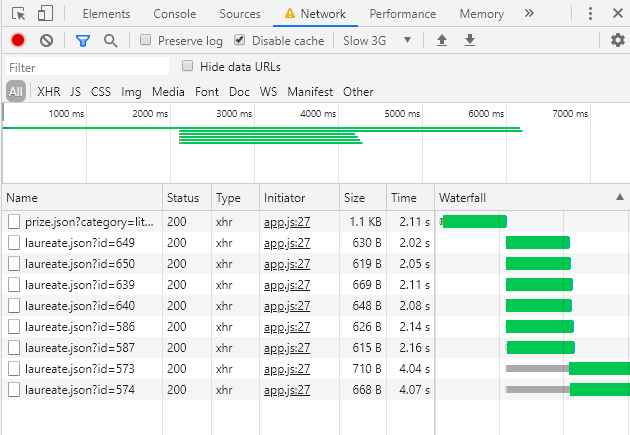630x435 pixels.
Task: Open network search with magnifier icon
Action: pos(110,41)
